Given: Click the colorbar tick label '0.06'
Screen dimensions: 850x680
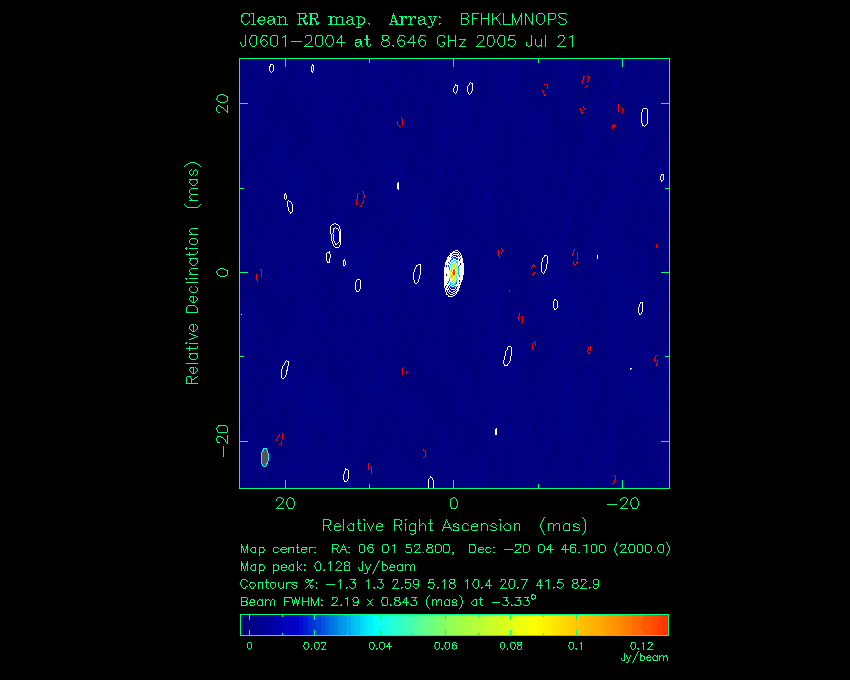Looking at the screenshot, I should click(x=445, y=646).
